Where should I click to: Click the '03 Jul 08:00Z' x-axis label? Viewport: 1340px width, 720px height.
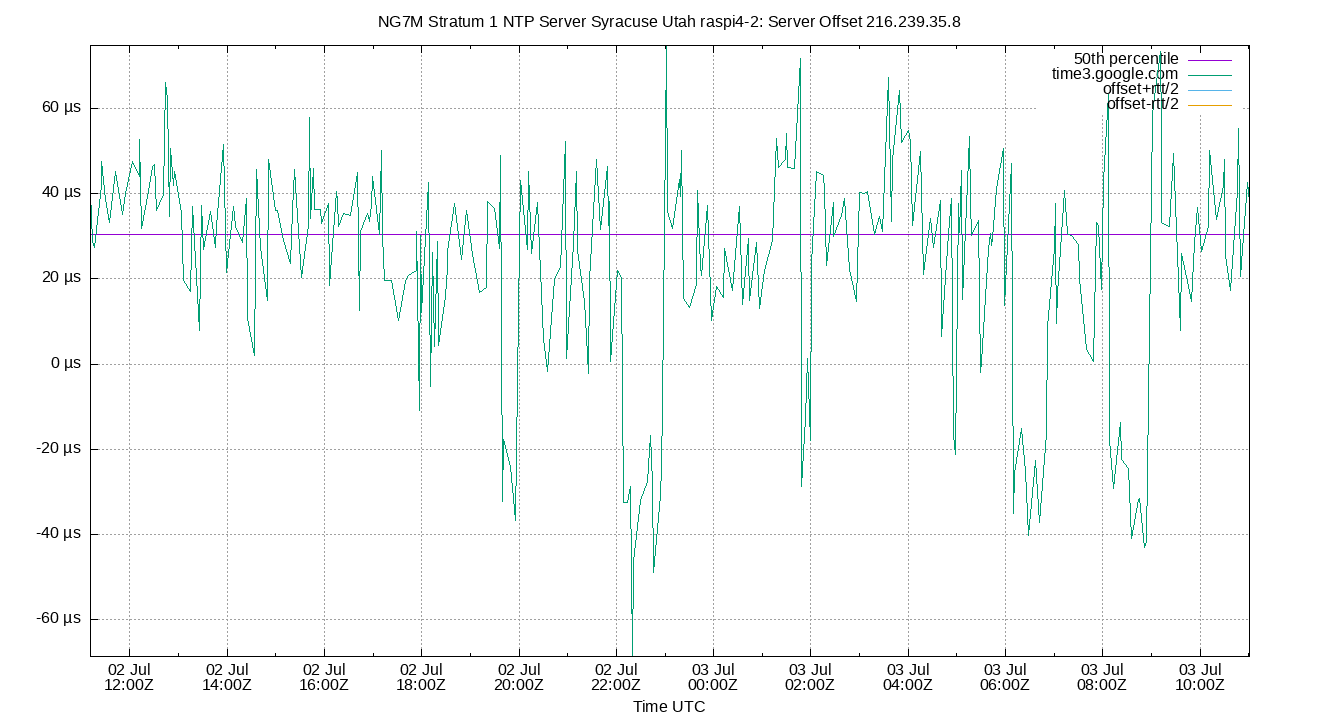[1103, 677]
